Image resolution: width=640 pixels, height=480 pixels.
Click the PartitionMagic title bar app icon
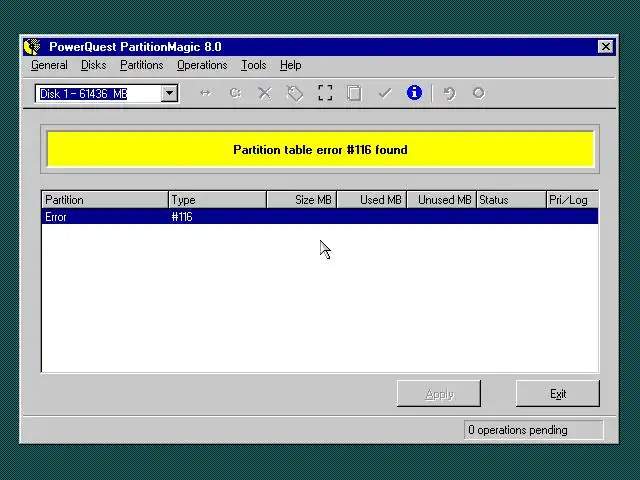point(32,47)
